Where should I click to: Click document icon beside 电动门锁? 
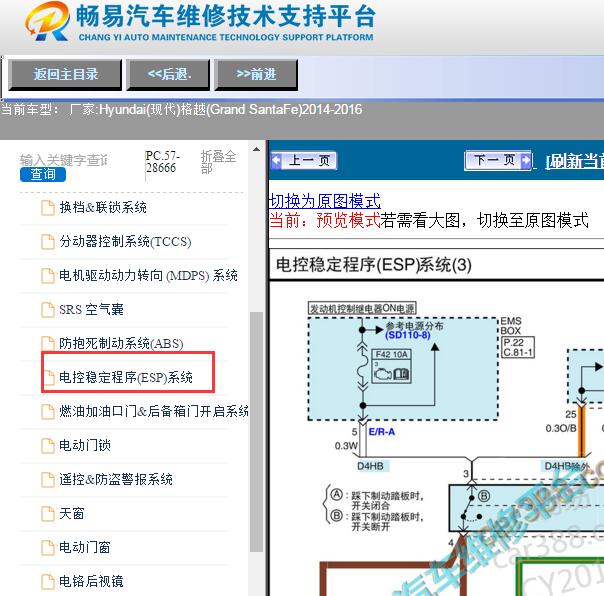coord(48,445)
